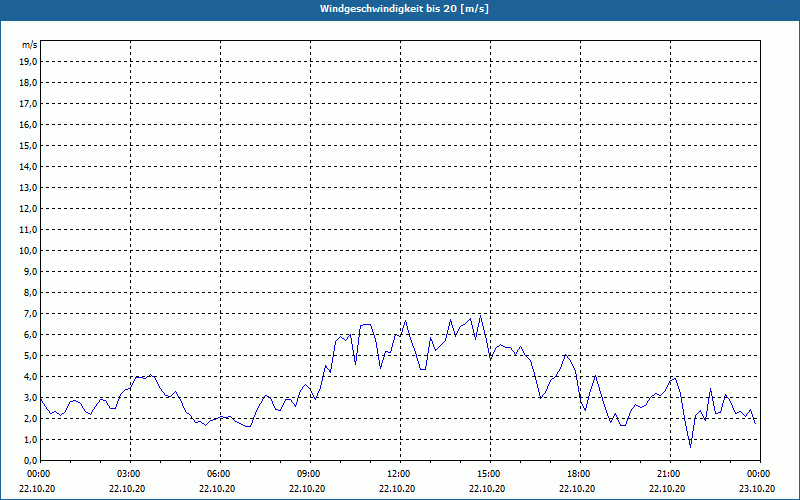Pick the 7,0 y-axis label

pos(31,314)
